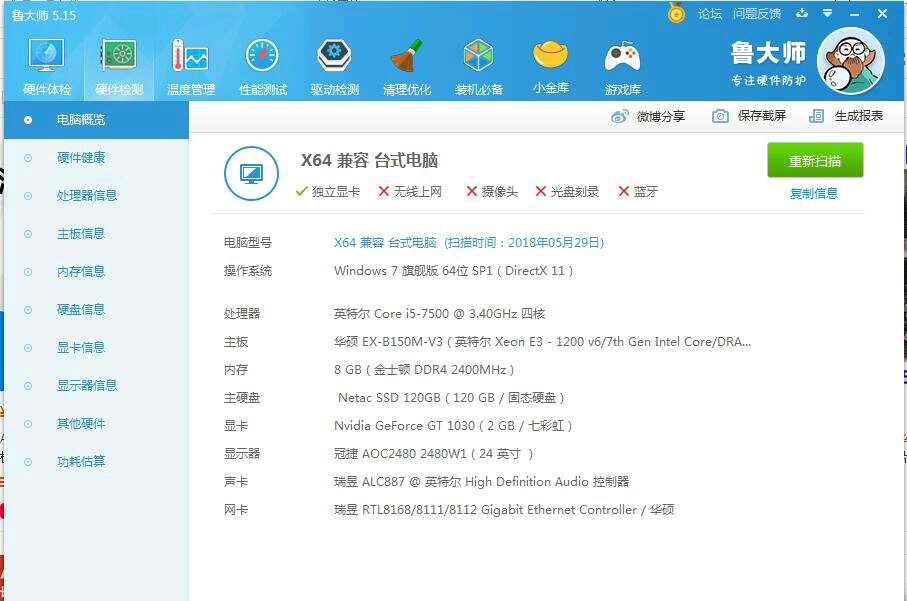
Task: Open 小金库 gold ingot icon
Action: pyautogui.click(x=551, y=67)
